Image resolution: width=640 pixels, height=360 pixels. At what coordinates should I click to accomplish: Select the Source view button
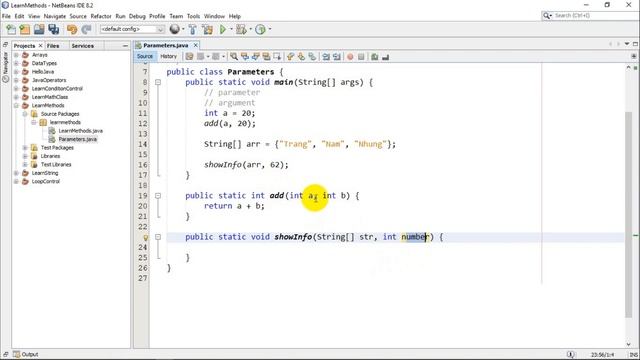145,56
